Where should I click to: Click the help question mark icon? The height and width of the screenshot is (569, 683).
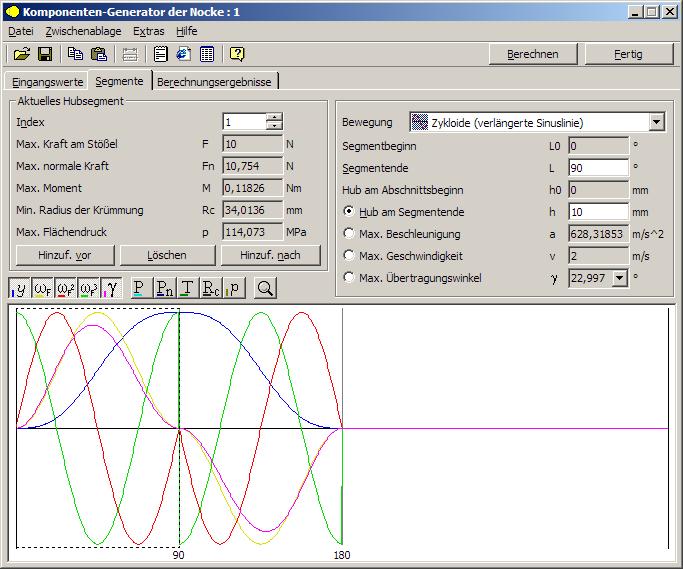click(237, 54)
